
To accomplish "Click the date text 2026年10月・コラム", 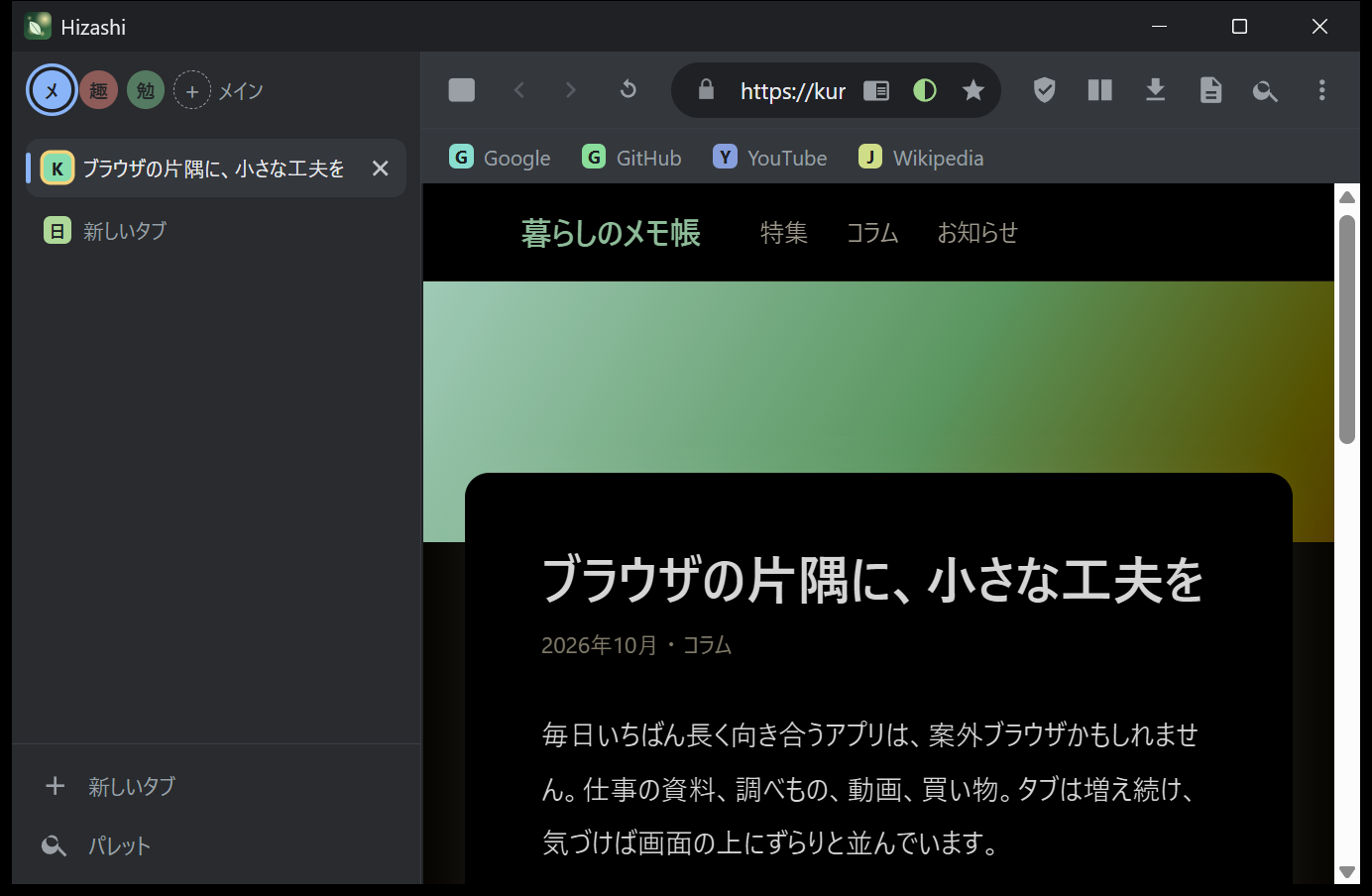I will pyautogui.click(x=636, y=645).
